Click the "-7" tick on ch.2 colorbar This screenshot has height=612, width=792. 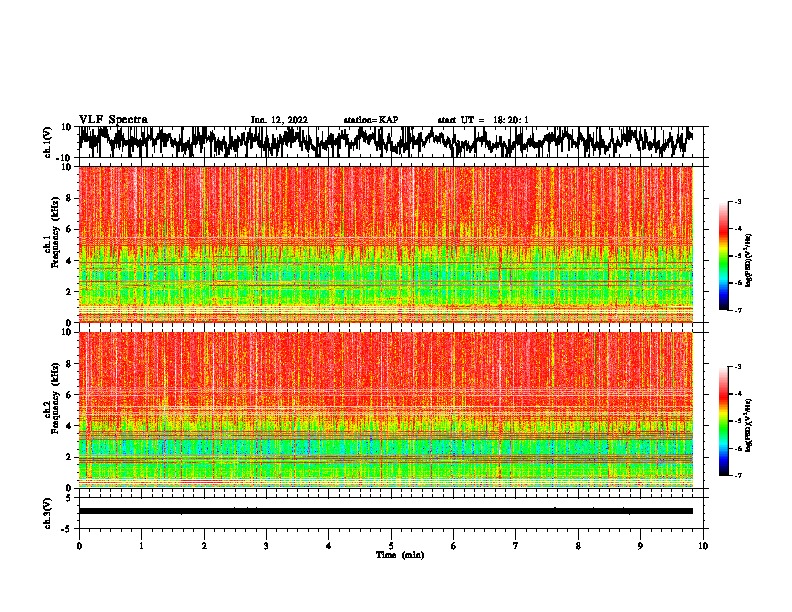coord(738,475)
